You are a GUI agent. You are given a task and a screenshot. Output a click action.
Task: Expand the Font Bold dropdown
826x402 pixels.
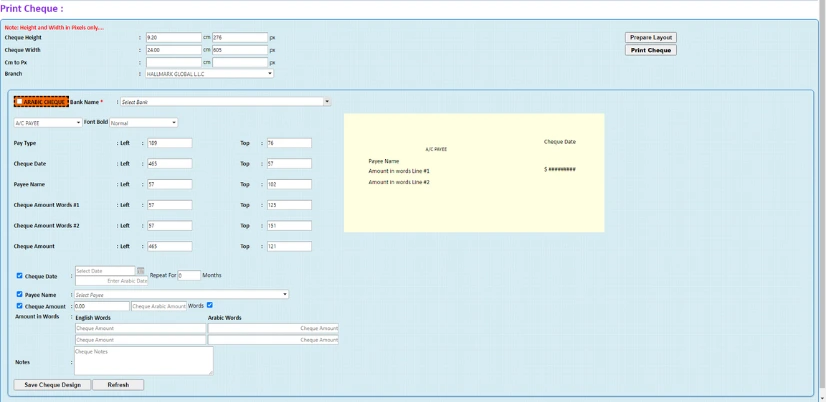pos(143,123)
